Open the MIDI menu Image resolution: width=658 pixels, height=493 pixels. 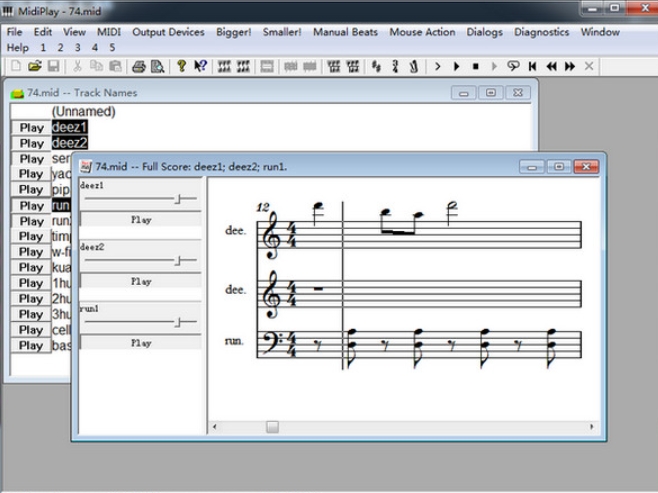[x=109, y=32]
